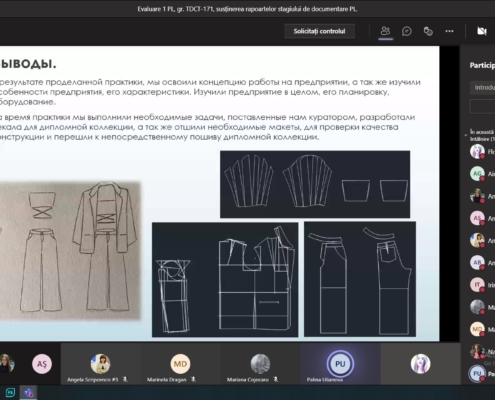
Task: Click the Particip panel header text
Action: (x=482, y=65)
